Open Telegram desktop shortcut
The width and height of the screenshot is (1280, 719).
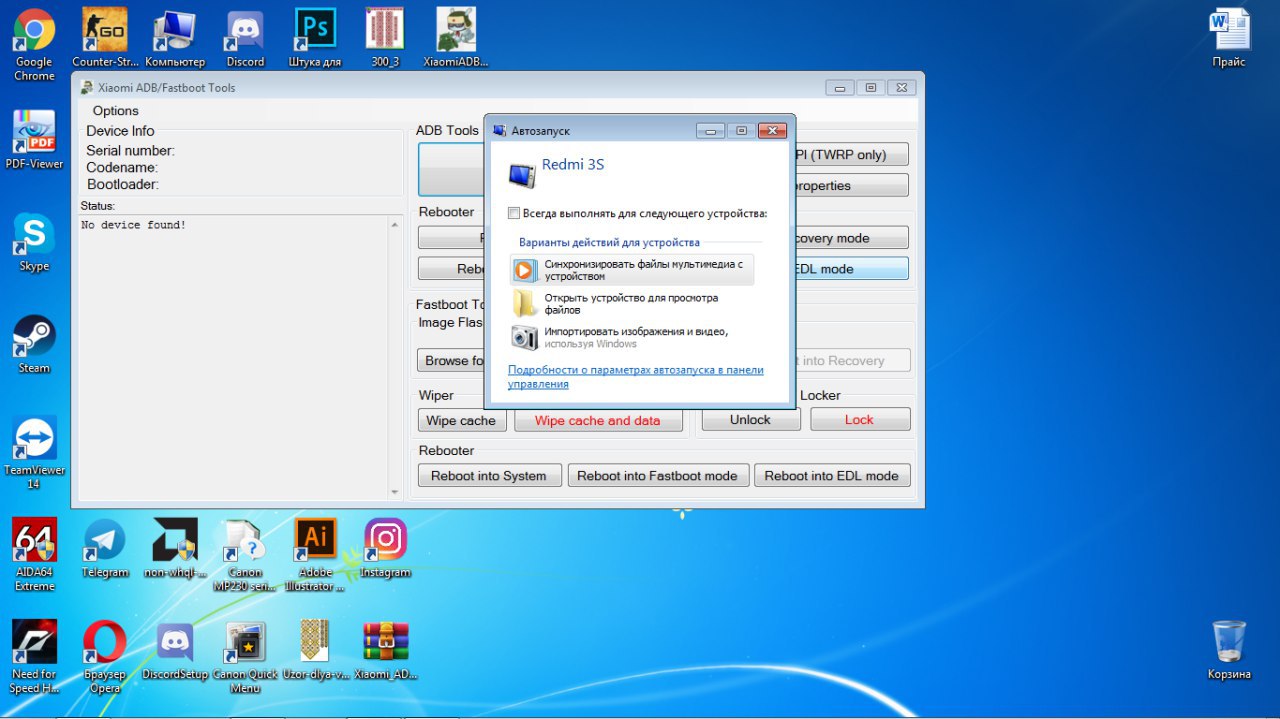coord(105,548)
